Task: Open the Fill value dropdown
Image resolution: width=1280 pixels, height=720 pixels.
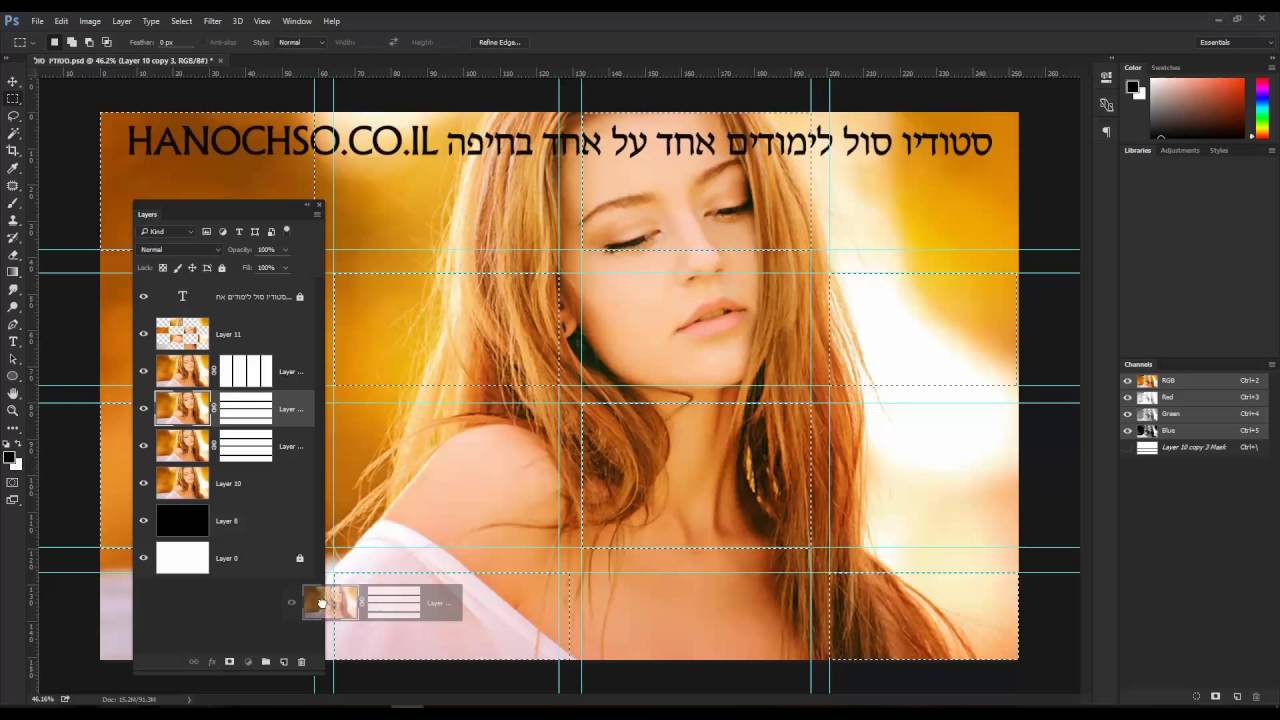Action: click(285, 268)
